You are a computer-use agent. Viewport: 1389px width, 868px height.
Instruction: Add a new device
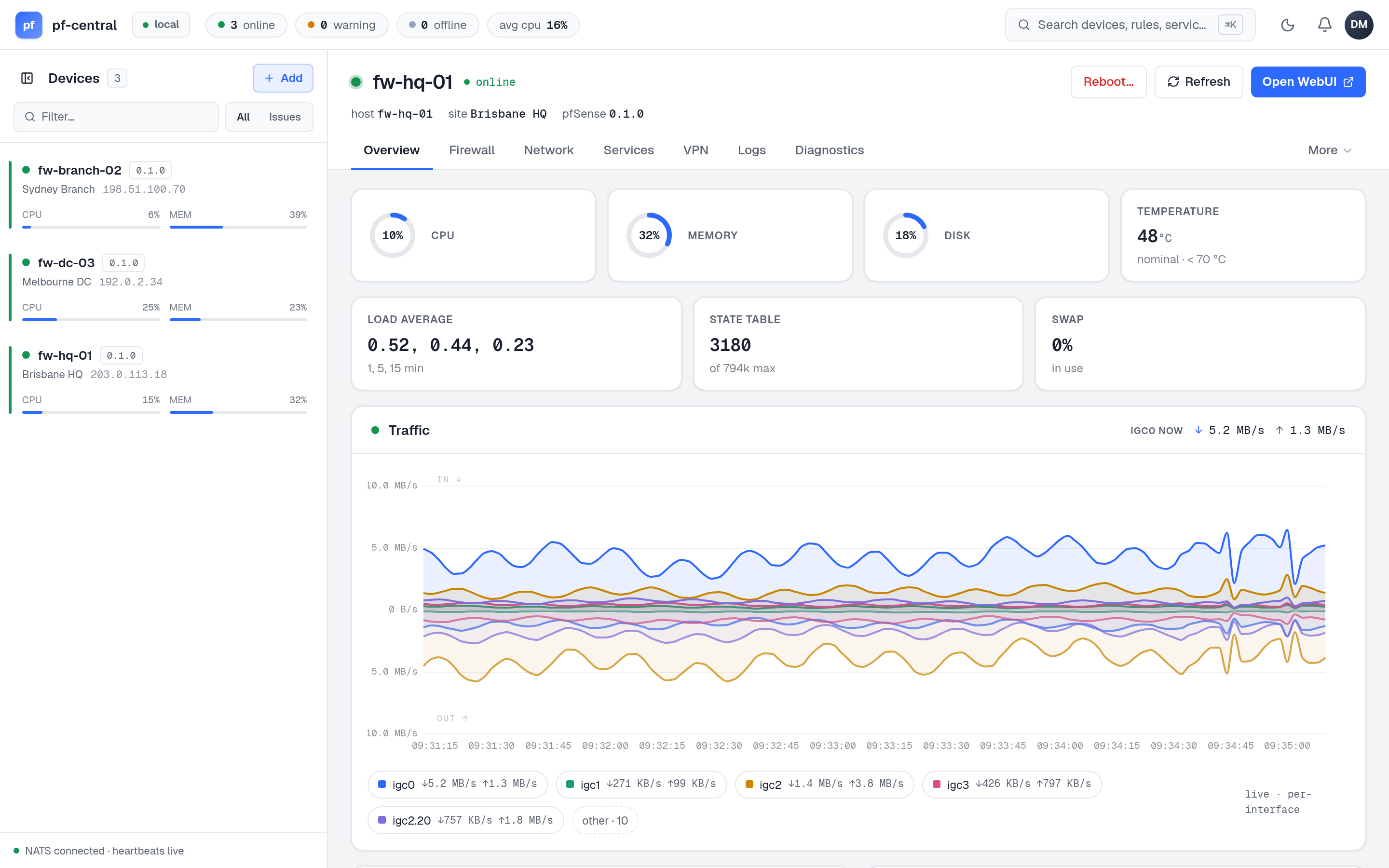(x=283, y=78)
